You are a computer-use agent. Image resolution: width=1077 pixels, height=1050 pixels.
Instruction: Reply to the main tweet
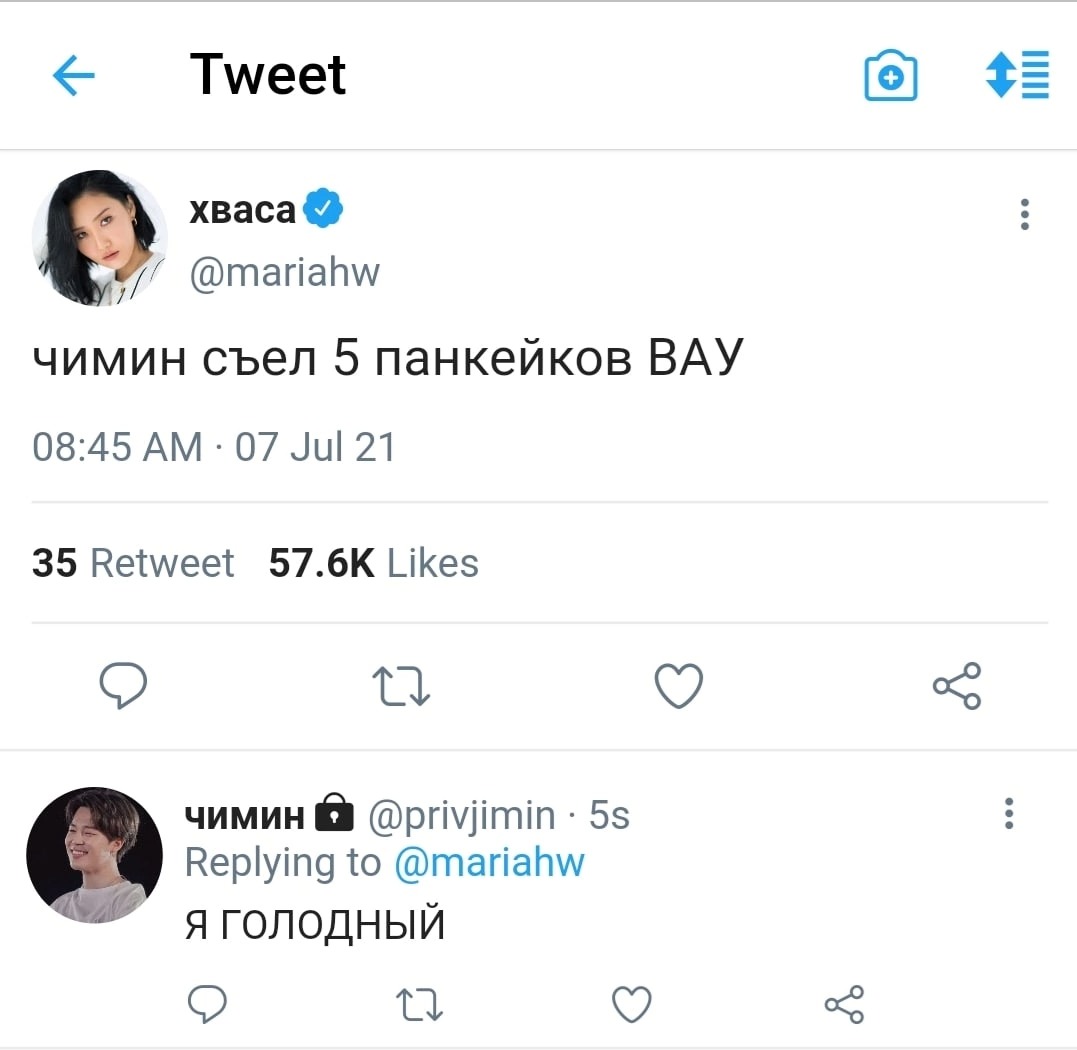124,686
